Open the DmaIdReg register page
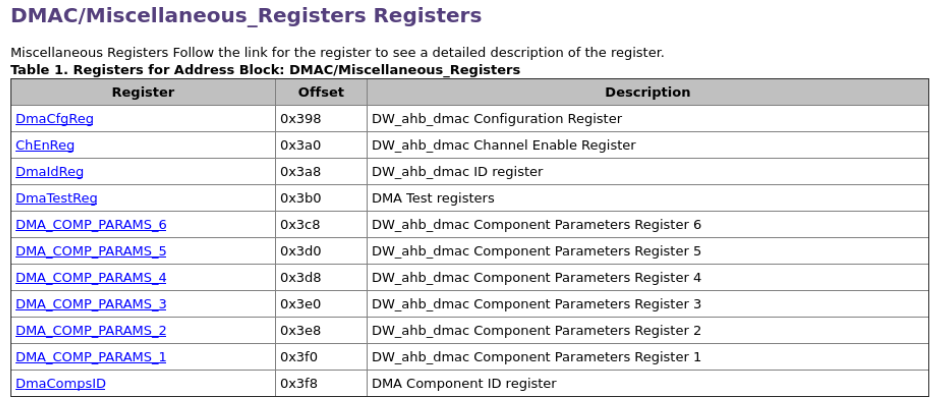Image resolution: width=935 pixels, height=401 pixels. (49, 172)
